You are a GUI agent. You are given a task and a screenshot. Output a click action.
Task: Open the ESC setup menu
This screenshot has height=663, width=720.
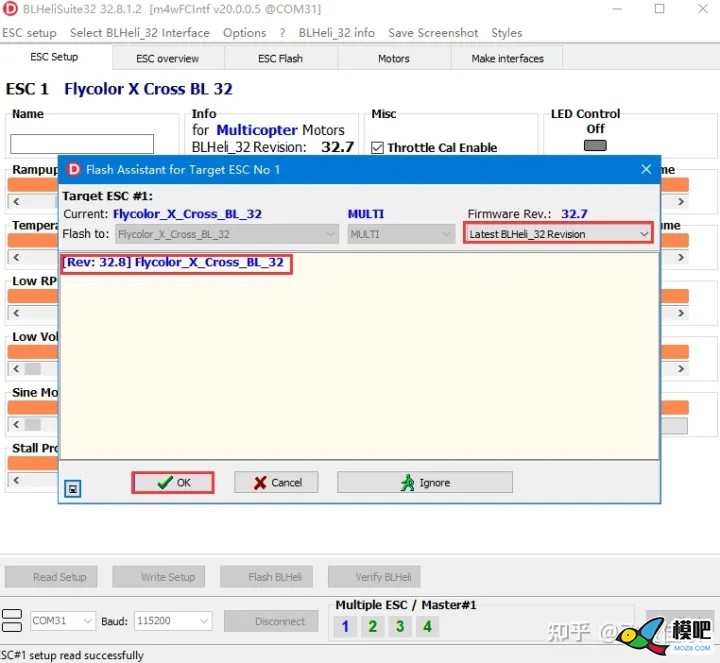(x=29, y=33)
